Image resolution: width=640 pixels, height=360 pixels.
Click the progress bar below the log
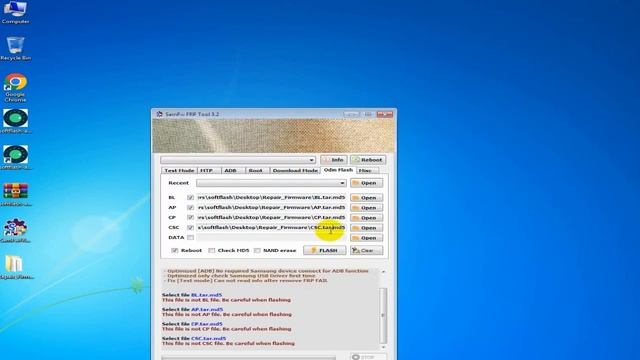248,358
